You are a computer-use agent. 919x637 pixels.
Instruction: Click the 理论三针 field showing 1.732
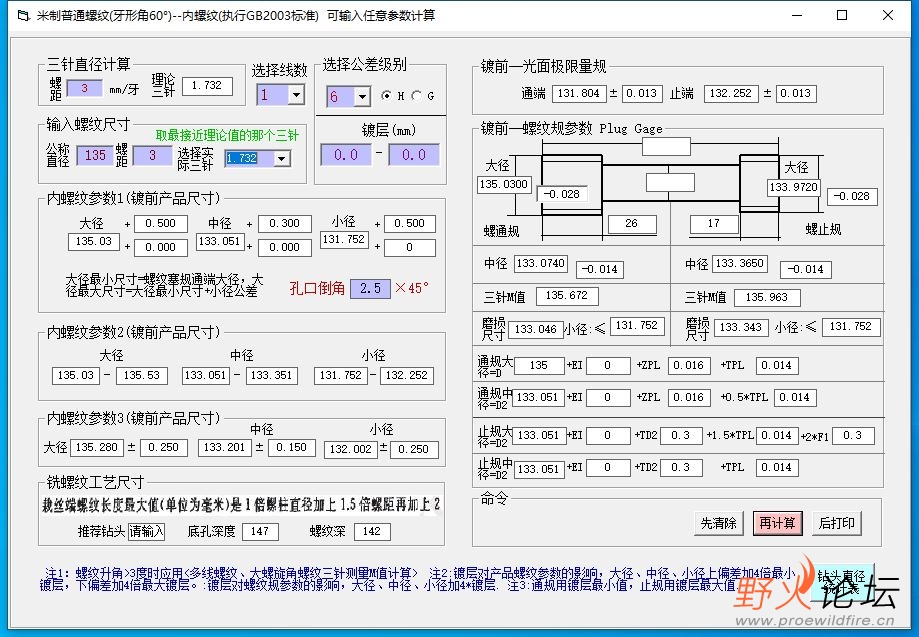point(207,86)
